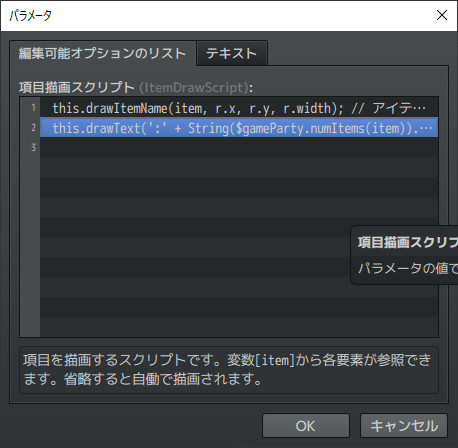Click the パラメータ window title

tap(30, 15)
